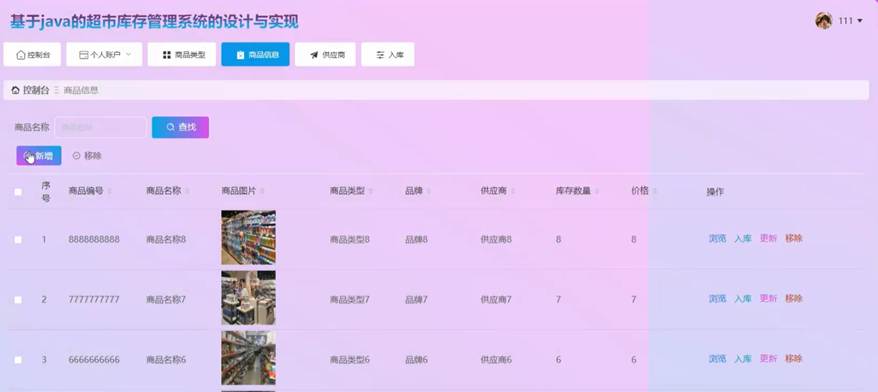
Task: Click the user avatar picture
Action: (824, 21)
